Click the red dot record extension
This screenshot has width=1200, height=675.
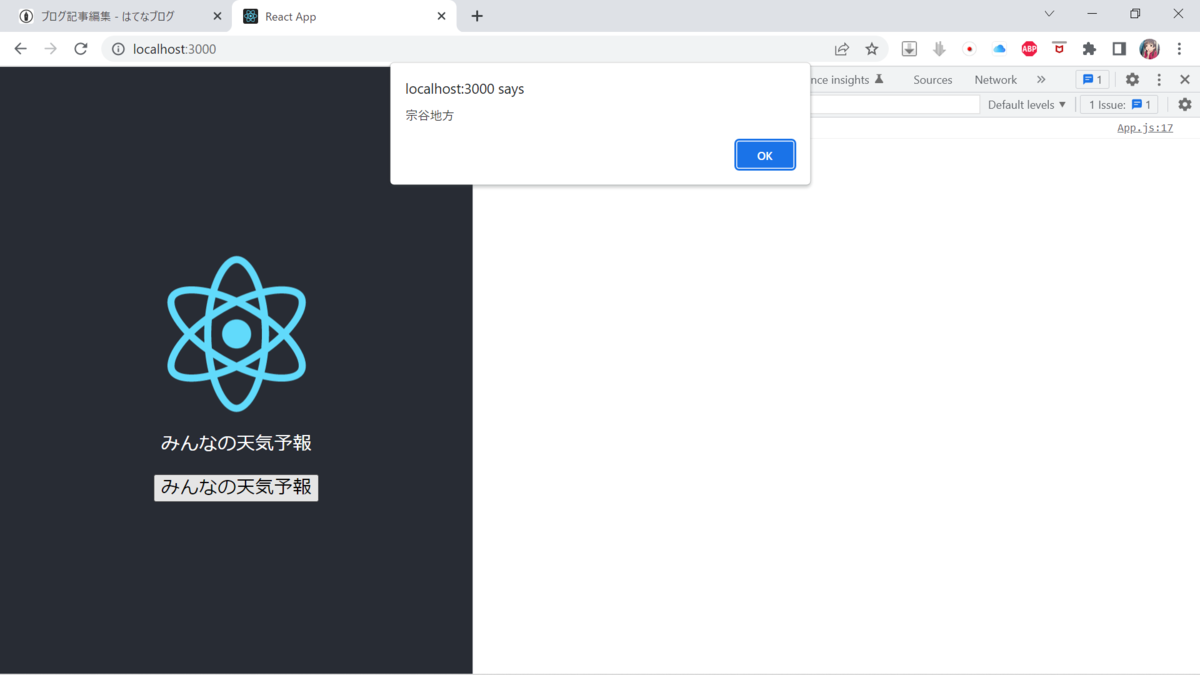coord(969,49)
